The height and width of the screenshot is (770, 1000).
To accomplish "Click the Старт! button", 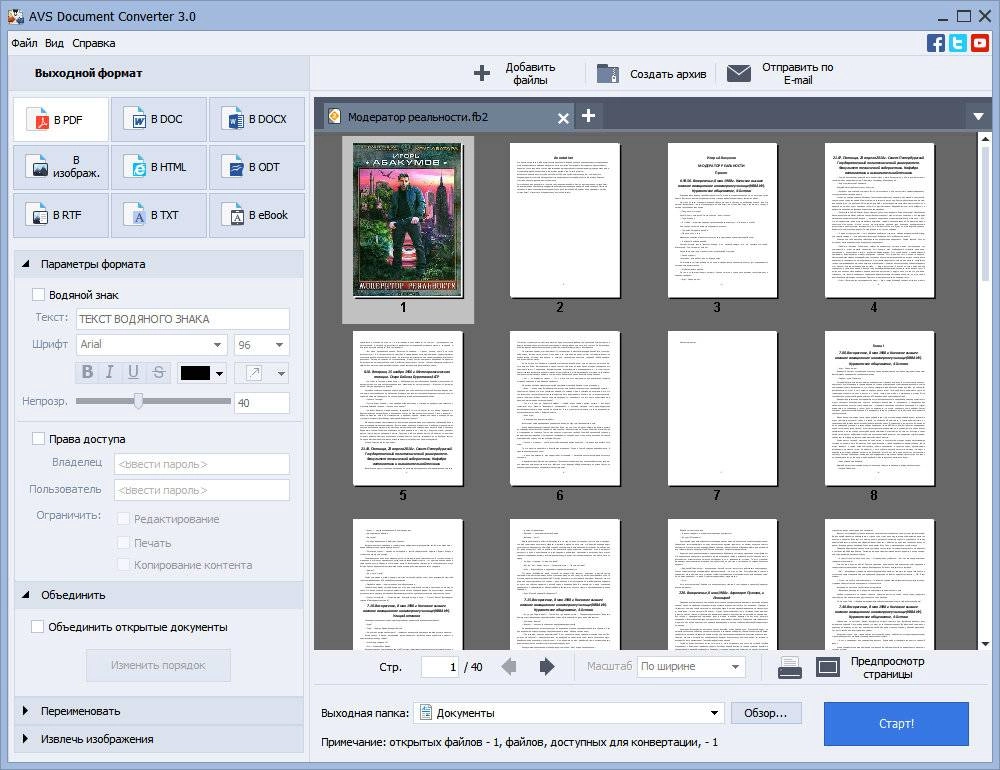I will pyautogui.click(x=896, y=723).
